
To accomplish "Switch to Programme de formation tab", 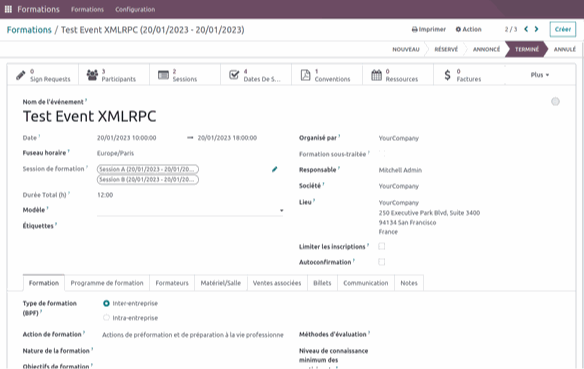I will 107,283.
